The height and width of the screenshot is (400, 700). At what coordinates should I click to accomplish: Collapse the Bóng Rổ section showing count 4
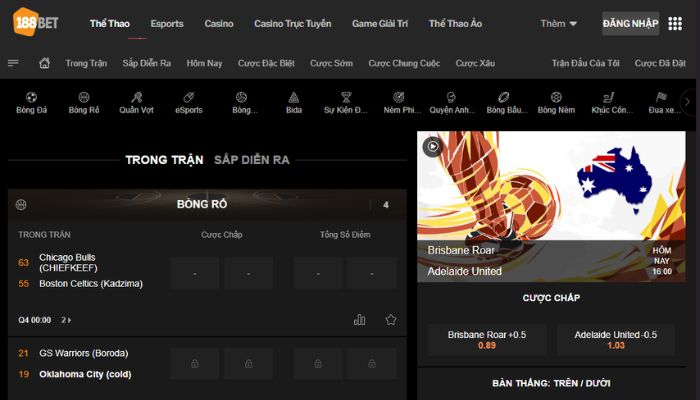386,204
